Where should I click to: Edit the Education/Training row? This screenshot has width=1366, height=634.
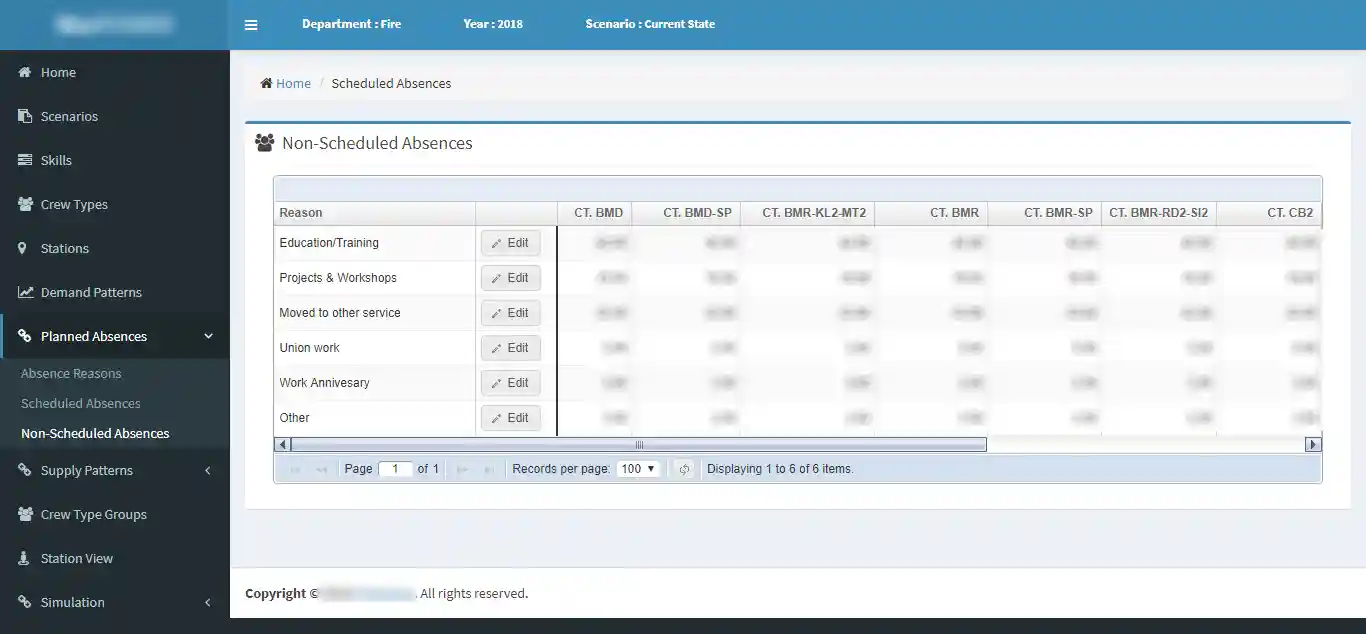coord(510,243)
